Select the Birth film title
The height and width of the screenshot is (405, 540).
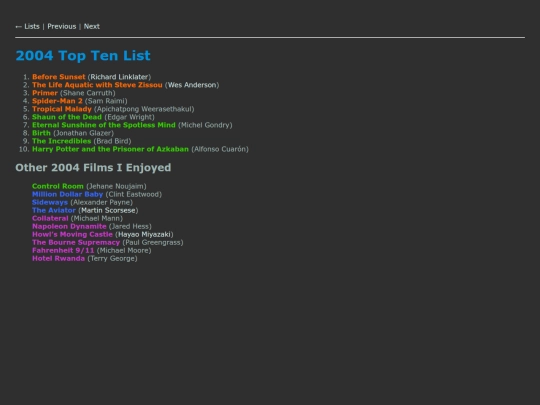[41, 133]
